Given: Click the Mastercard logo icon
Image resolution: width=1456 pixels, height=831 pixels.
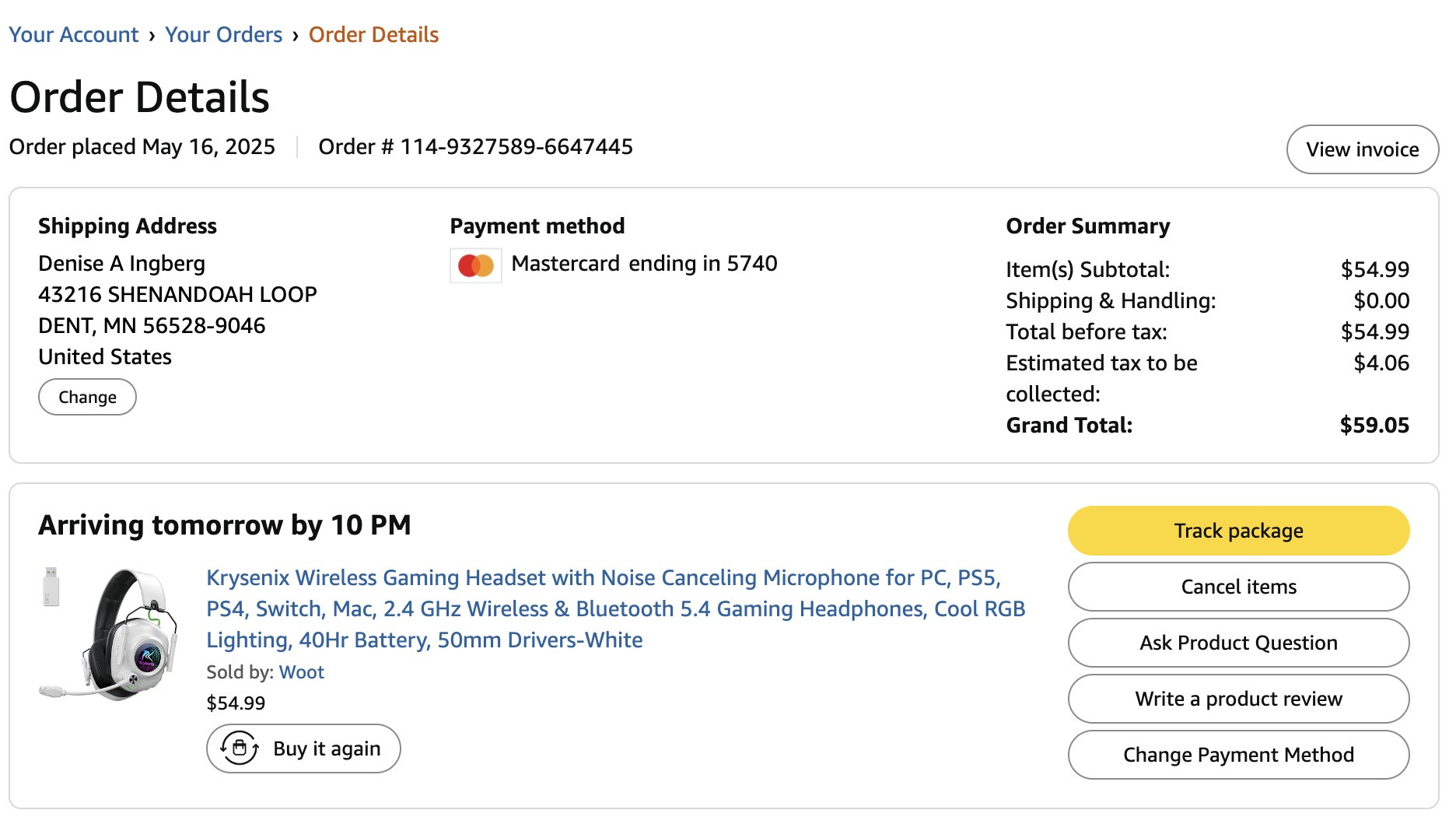Looking at the screenshot, I should [476, 265].
